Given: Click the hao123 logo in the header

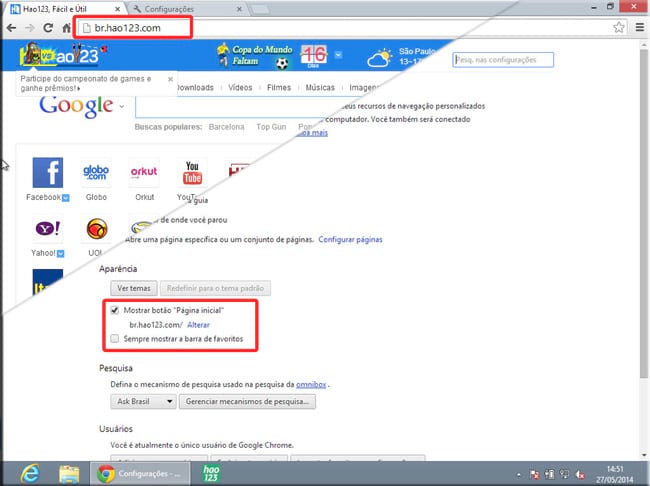Looking at the screenshot, I should click(x=59, y=55).
